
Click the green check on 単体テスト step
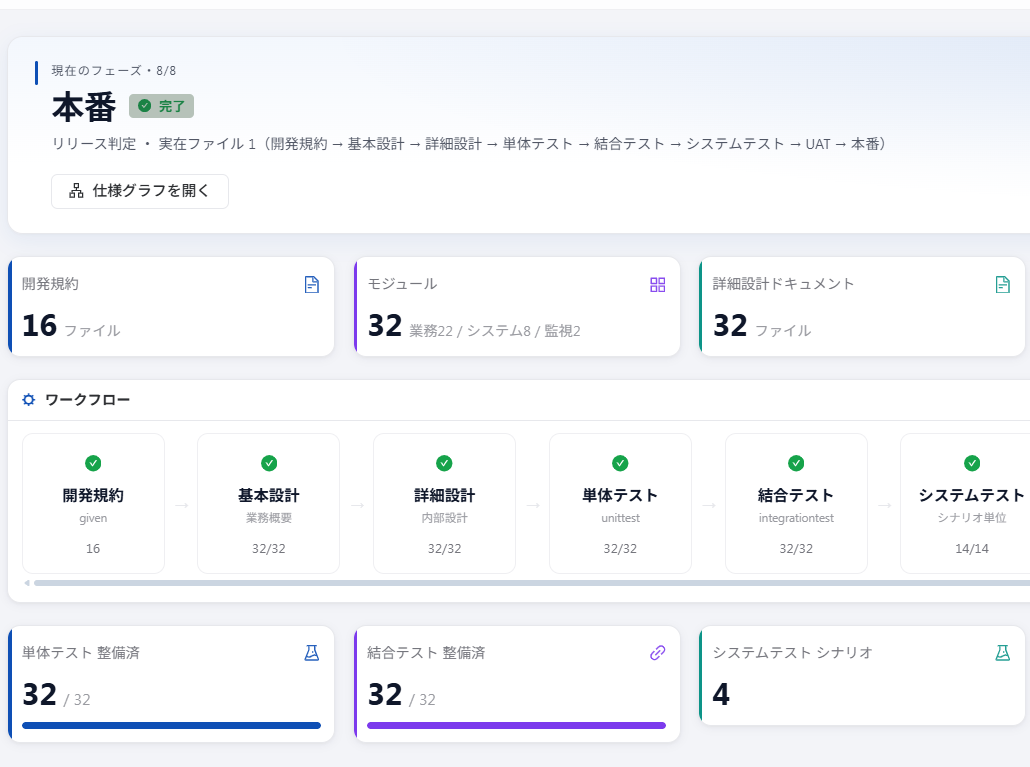[620, 463]
